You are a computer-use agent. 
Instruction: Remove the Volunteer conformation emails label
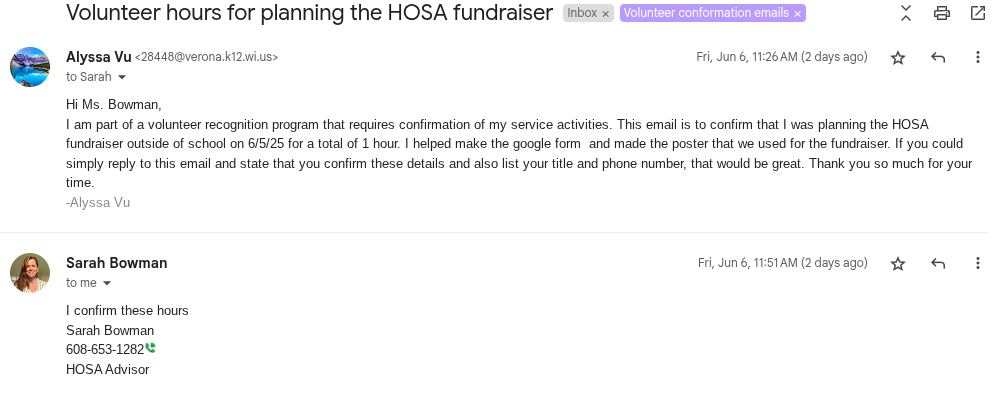coord(797,14)
